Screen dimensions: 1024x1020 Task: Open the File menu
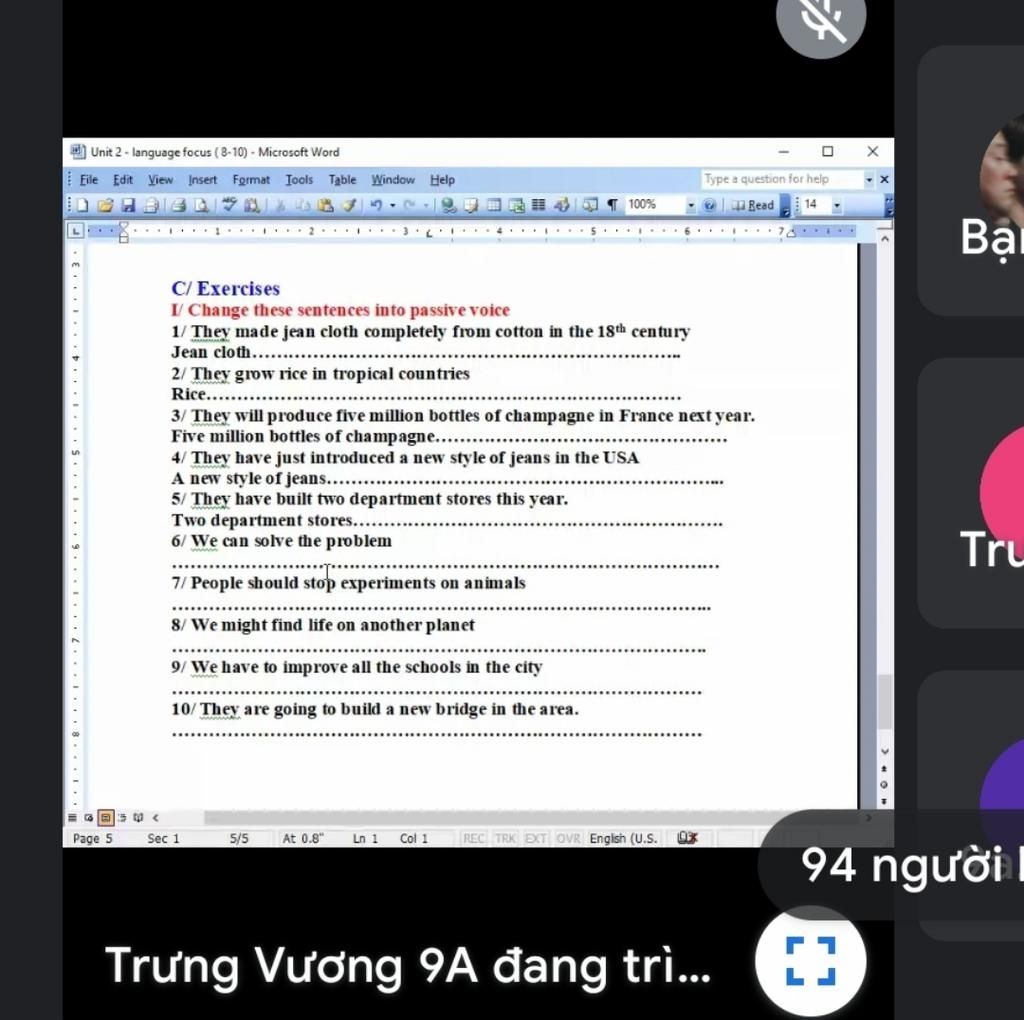click(89, 180)
